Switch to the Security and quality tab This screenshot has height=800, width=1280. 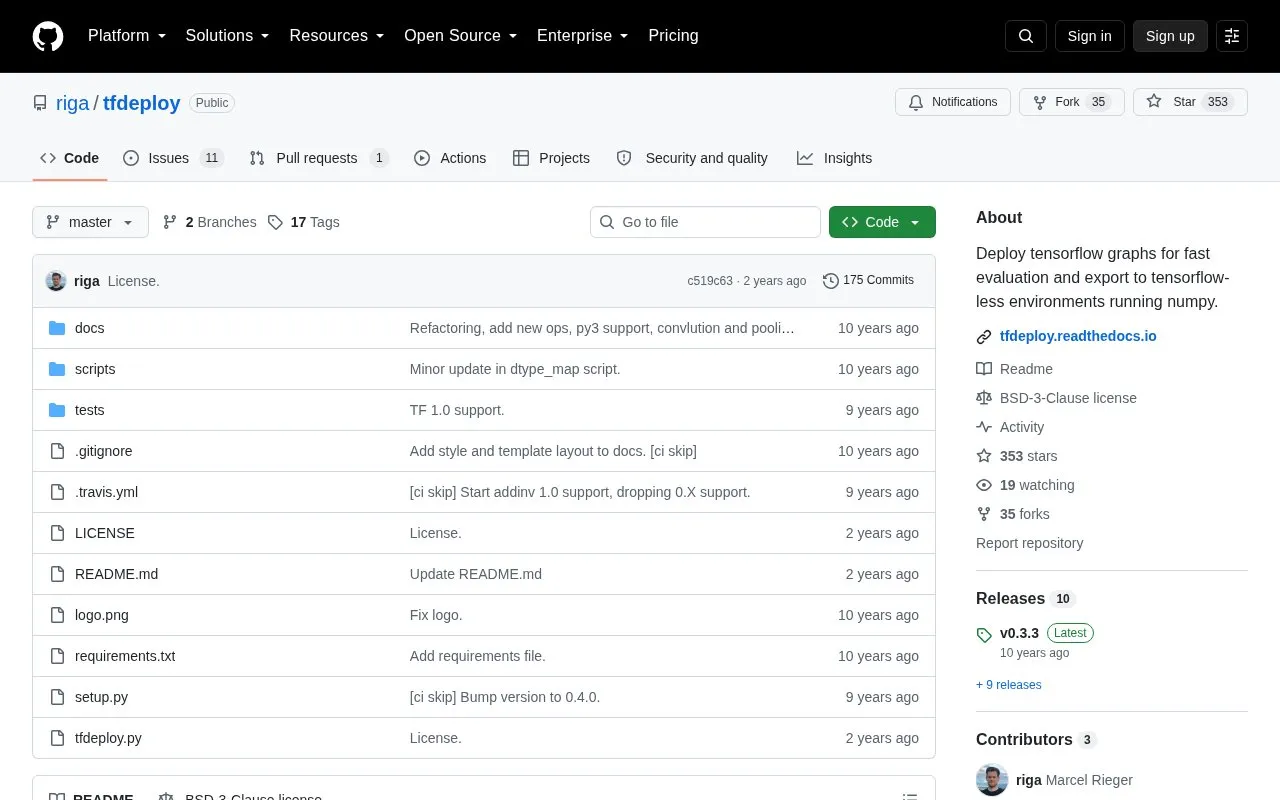(692, 158)
